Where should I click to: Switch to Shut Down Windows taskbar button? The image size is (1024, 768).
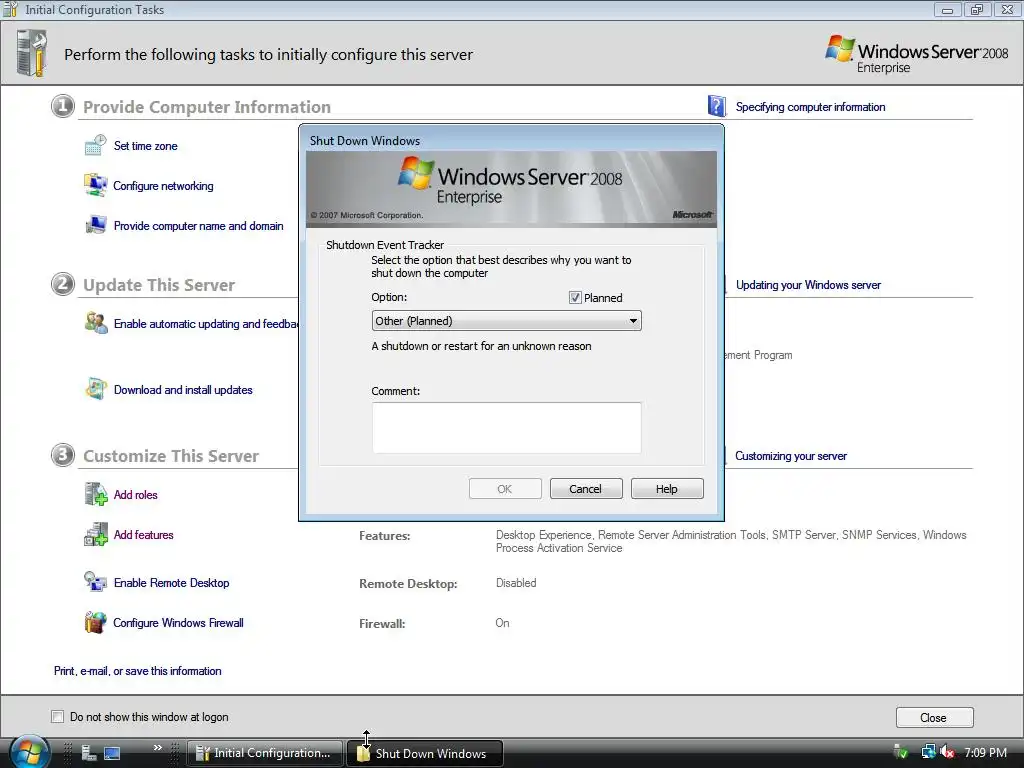pos(424,753)
